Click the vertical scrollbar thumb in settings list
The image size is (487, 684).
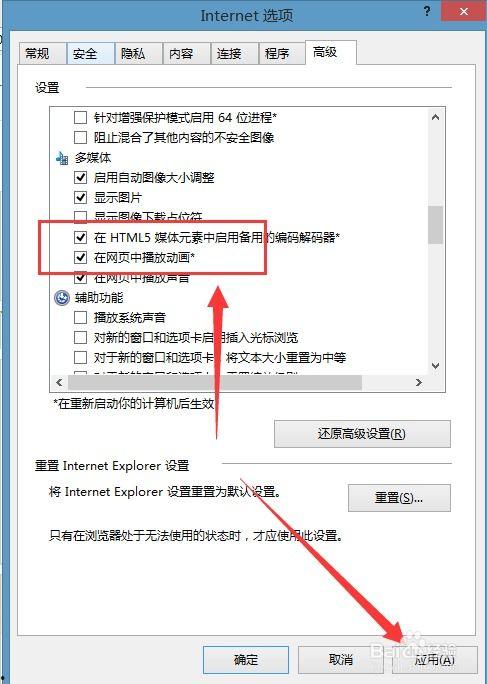(x=435, y=225)
